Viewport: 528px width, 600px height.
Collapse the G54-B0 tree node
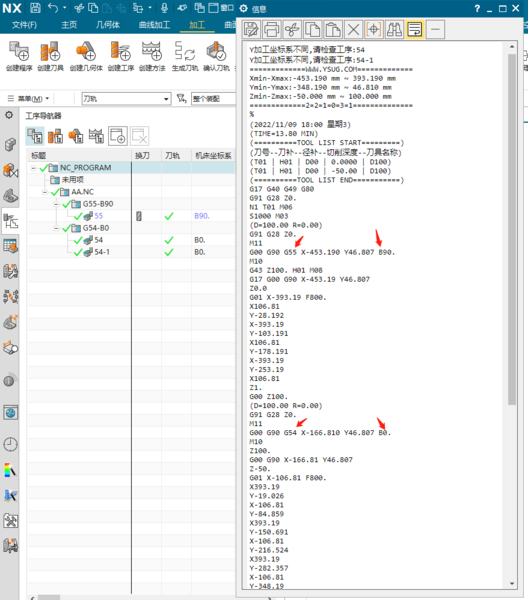tap(56, 228)
